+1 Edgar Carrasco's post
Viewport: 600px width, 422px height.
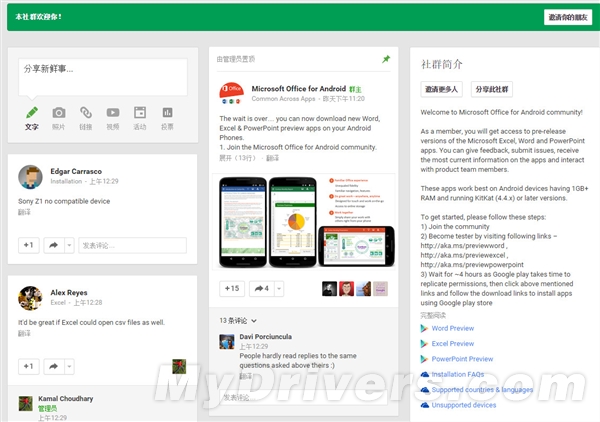point(29,245)
